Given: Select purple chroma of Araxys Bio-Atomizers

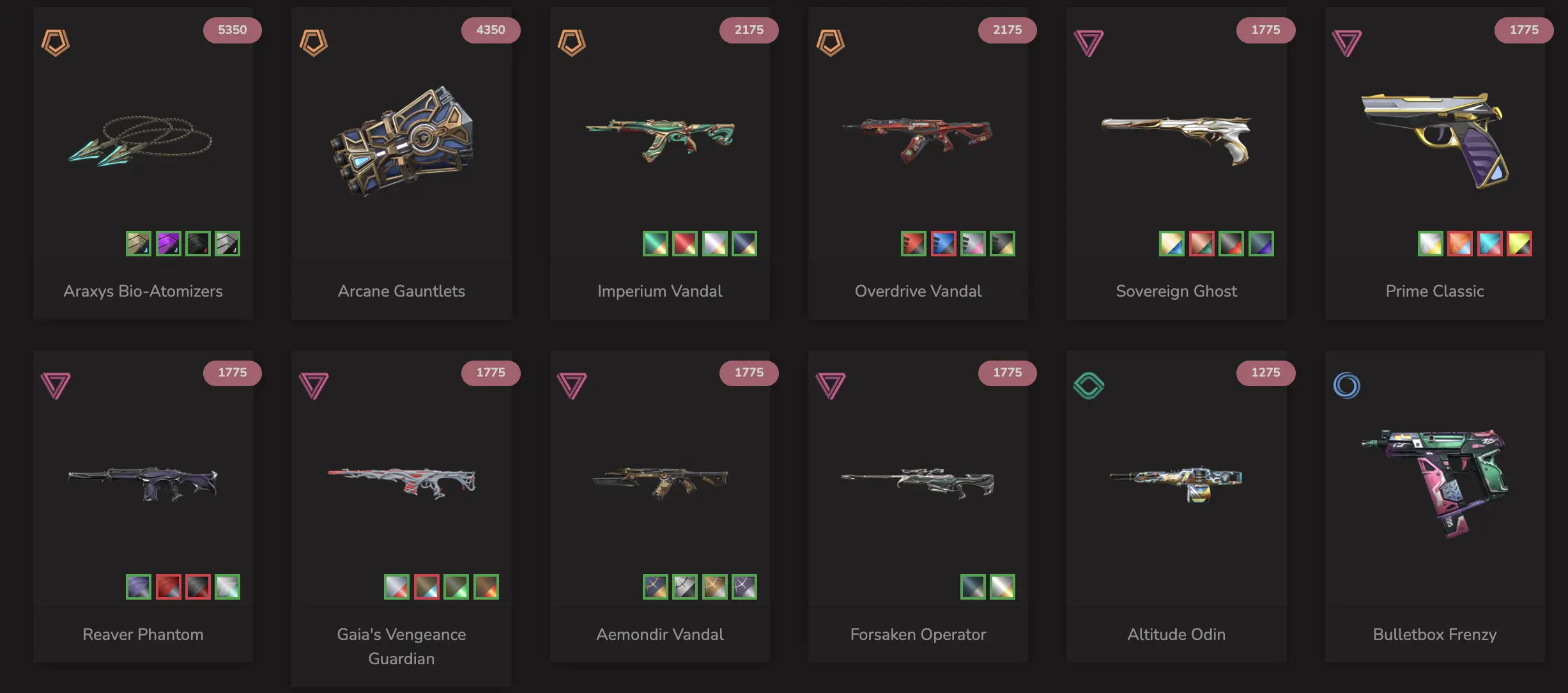Looking at the screenshot, I should (169, 244).
